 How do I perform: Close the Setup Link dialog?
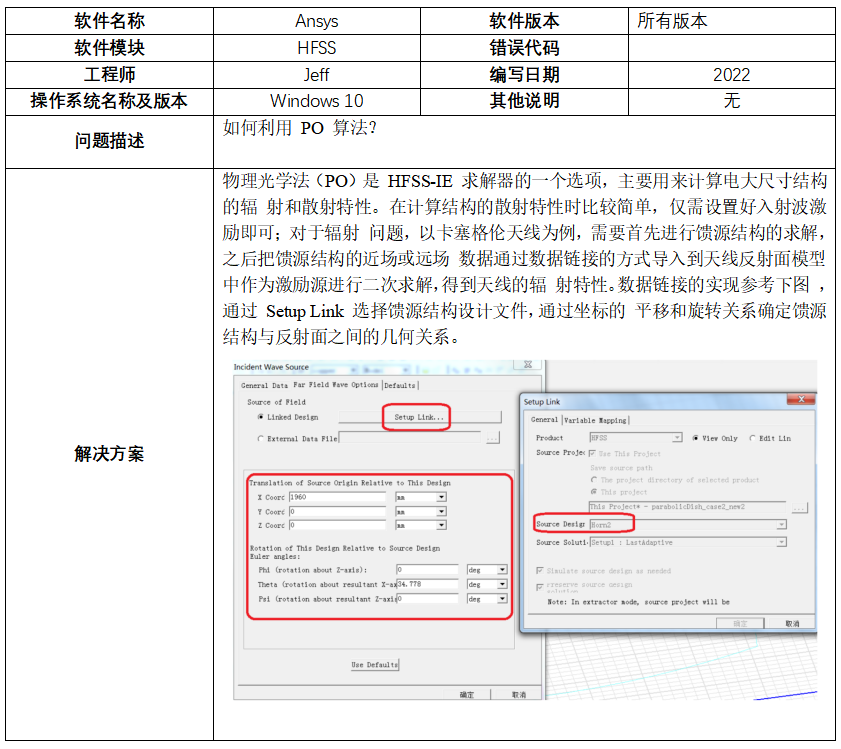[800, 401]
